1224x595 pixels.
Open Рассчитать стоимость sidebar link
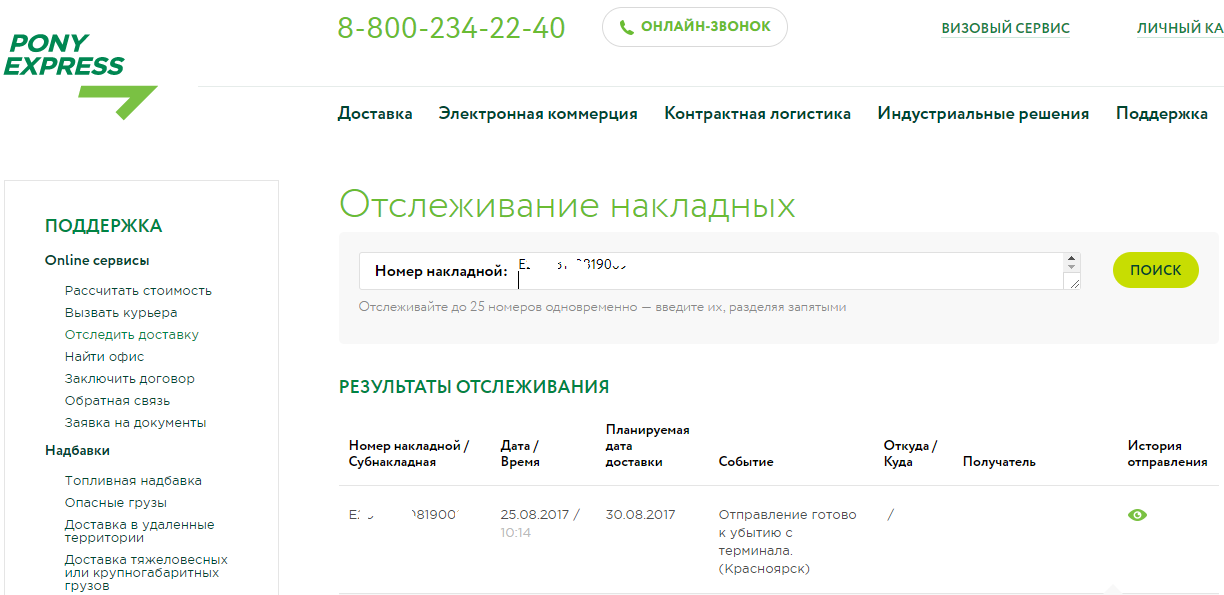tap(138, 291)
